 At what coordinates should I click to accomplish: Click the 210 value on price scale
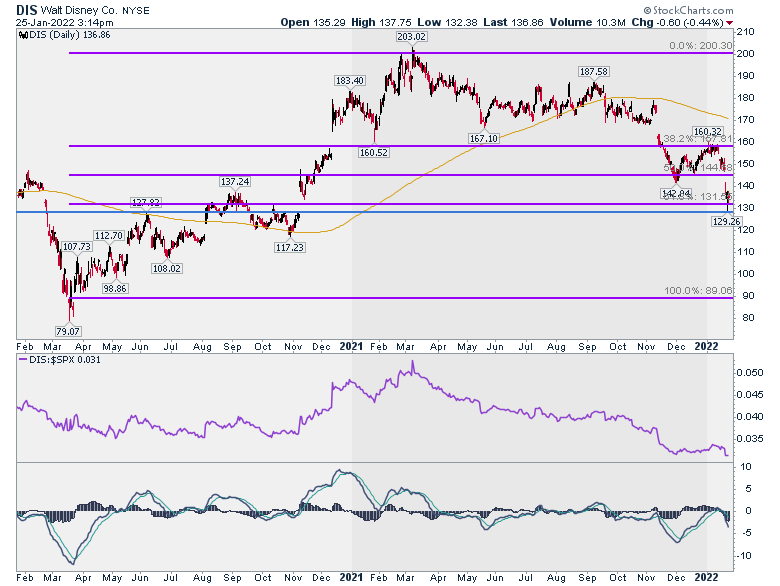pyautogui.click(x=746, y=32)
